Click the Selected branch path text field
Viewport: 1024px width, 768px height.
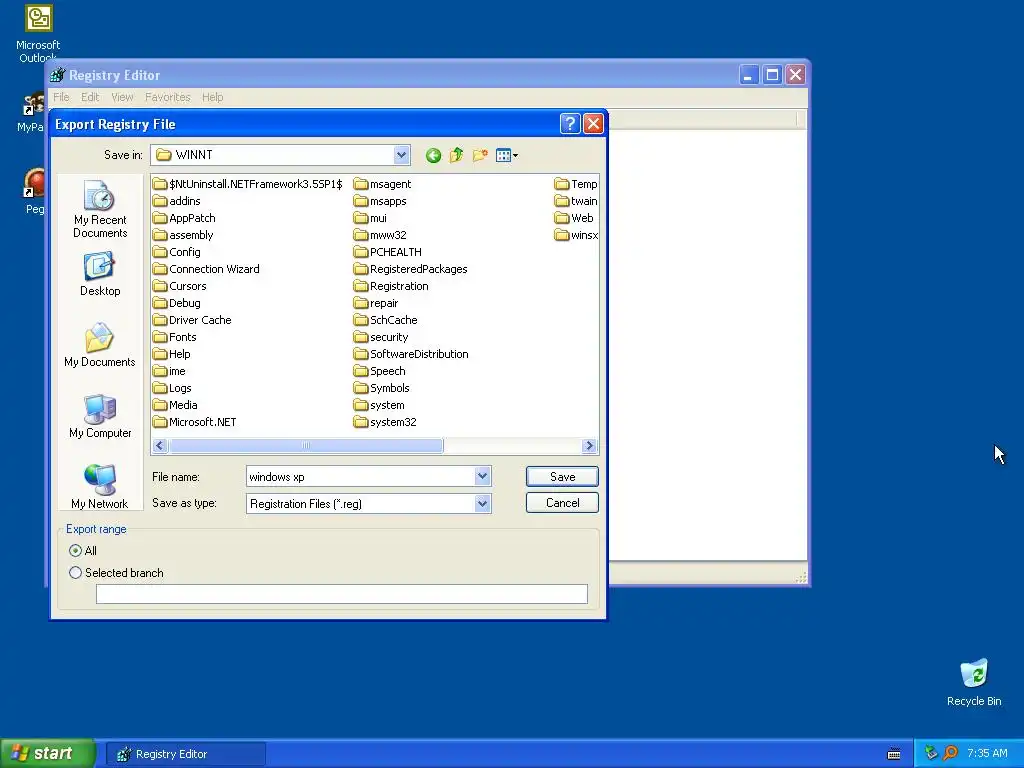342,594
